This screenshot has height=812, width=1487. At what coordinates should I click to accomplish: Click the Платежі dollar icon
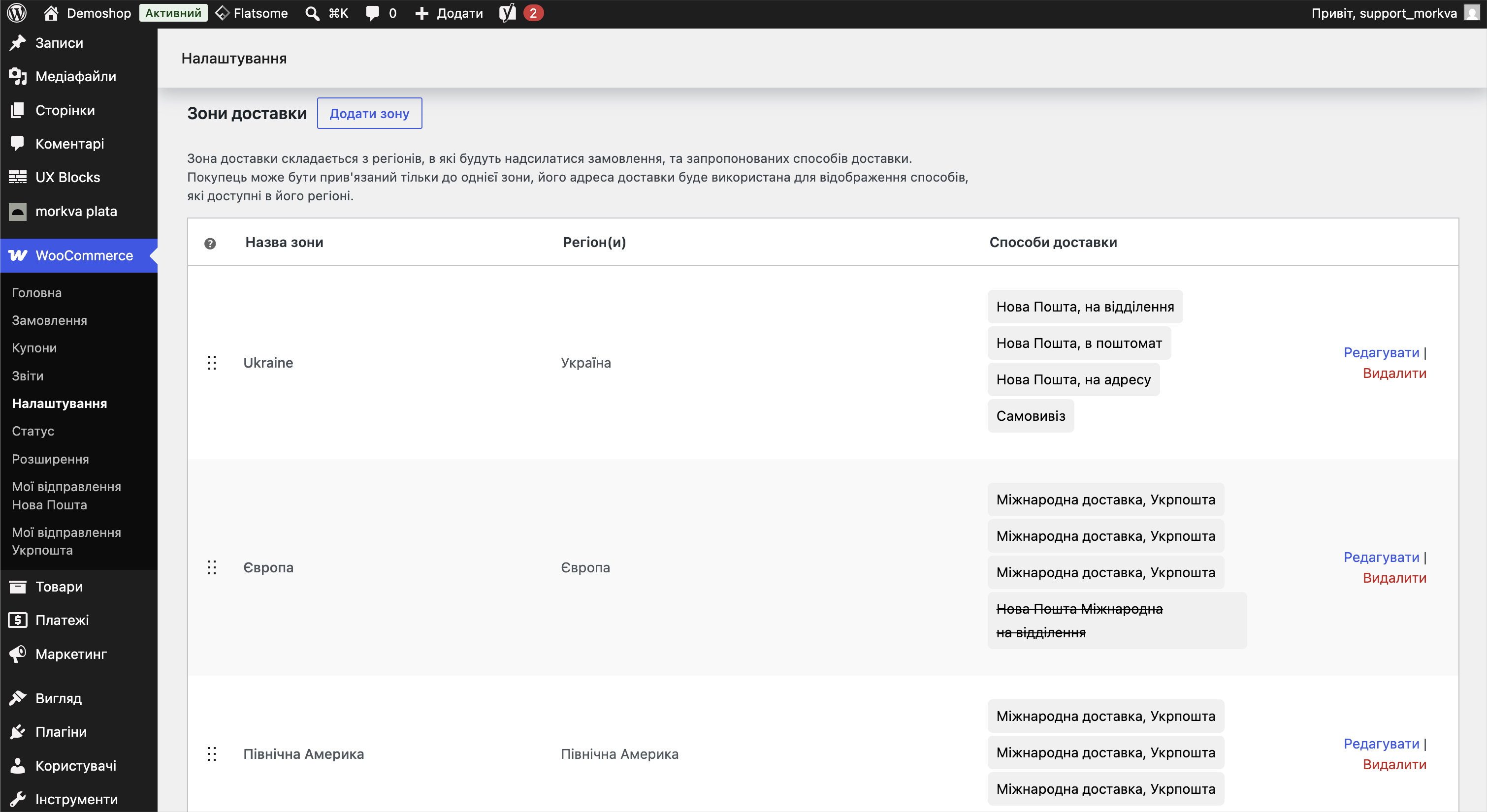click(17, 621)
